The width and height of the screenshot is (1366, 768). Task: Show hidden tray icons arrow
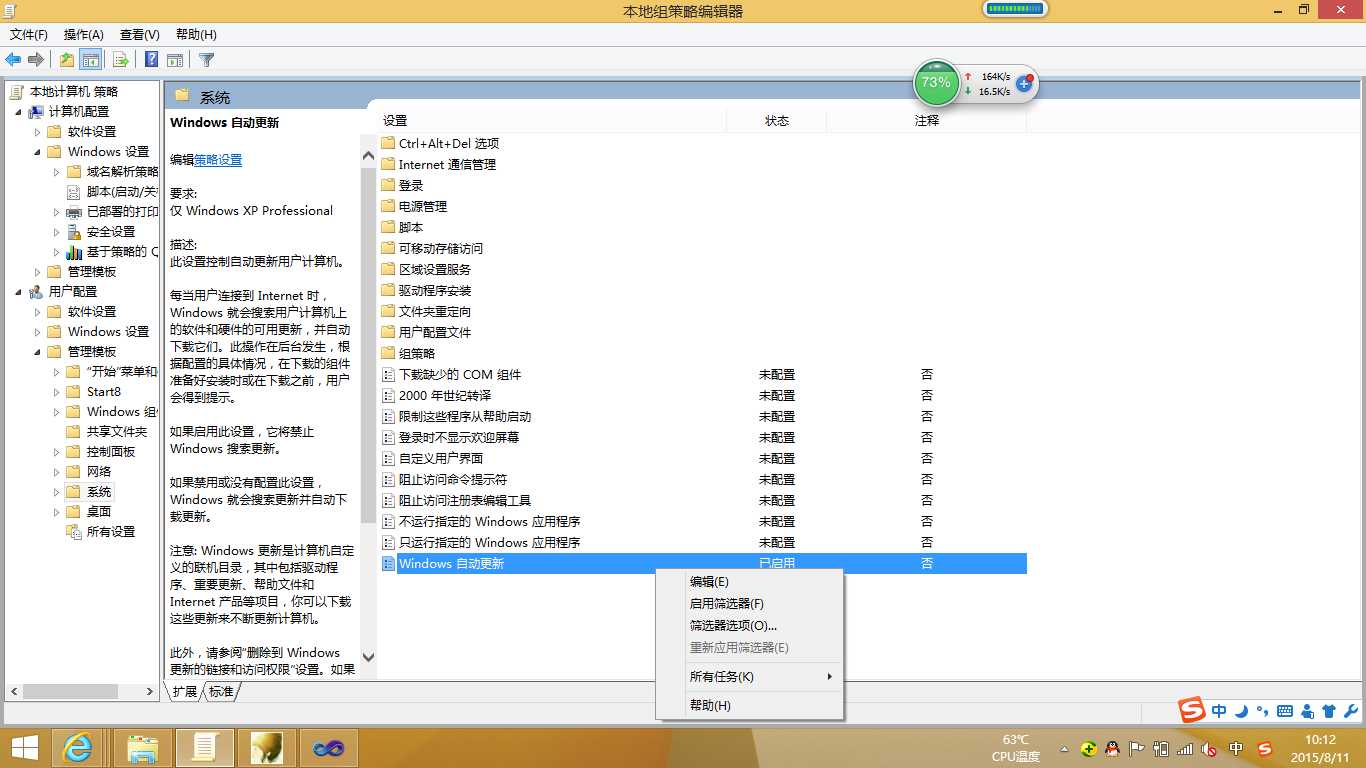(1064, 748)
